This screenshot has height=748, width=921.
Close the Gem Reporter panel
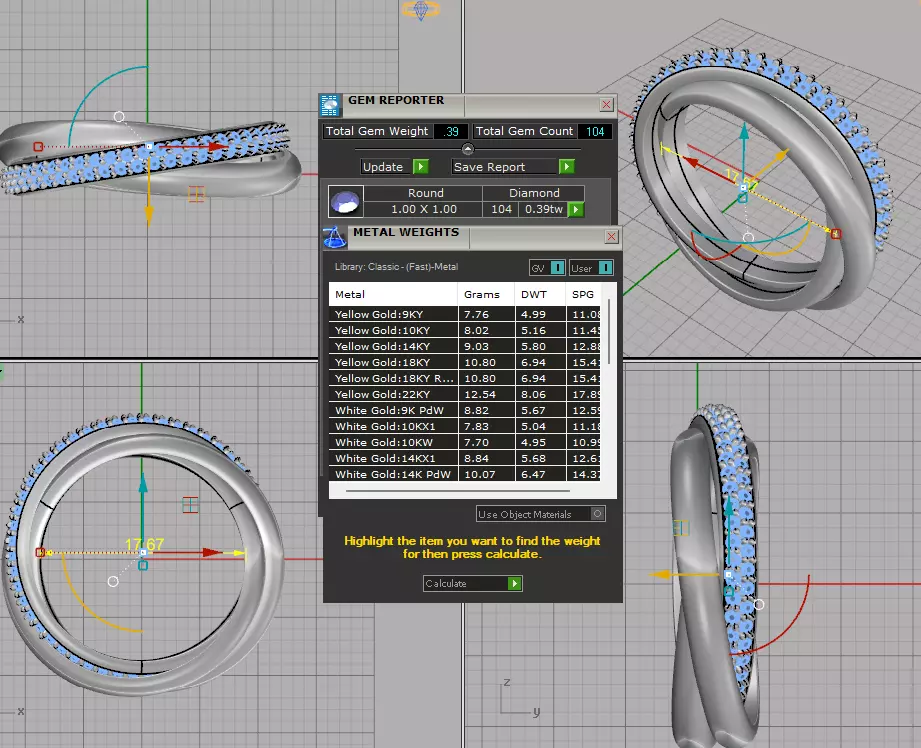click(606, 105)
